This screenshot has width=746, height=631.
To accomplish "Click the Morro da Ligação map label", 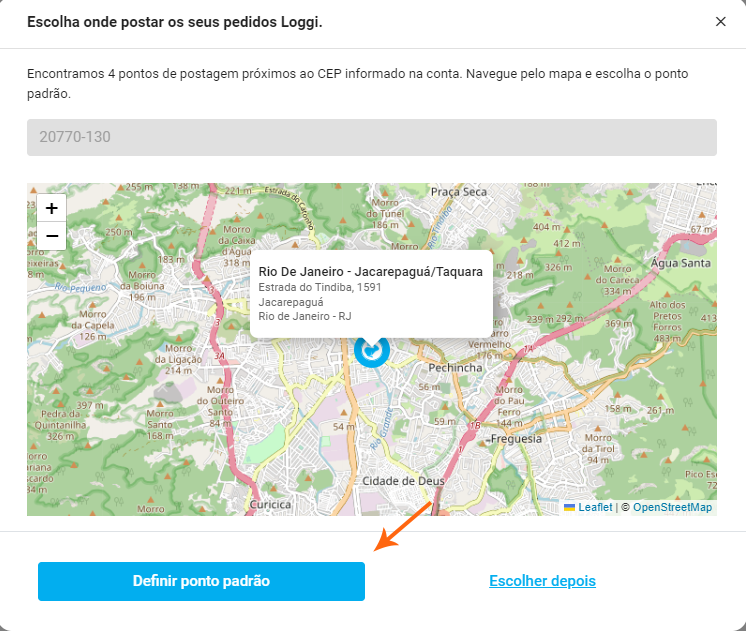I will point(178,359).
